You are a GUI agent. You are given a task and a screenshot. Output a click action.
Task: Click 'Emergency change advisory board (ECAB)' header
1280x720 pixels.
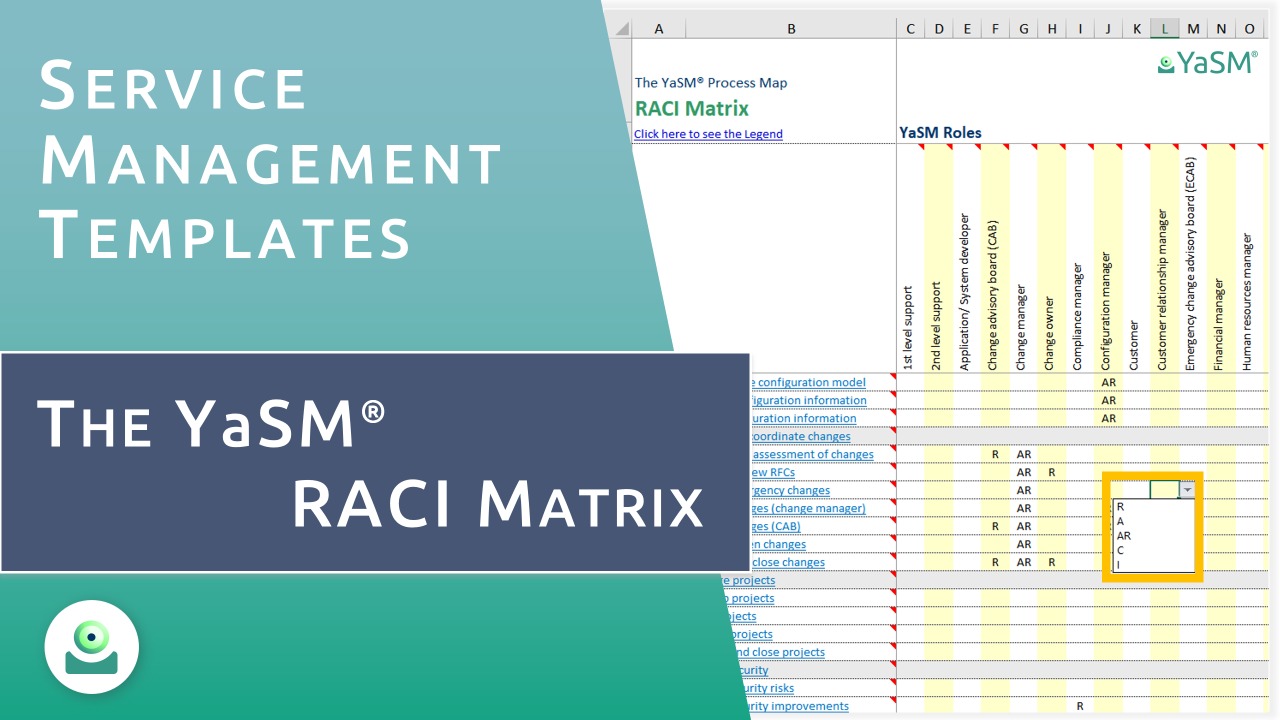coord(1191,264)
